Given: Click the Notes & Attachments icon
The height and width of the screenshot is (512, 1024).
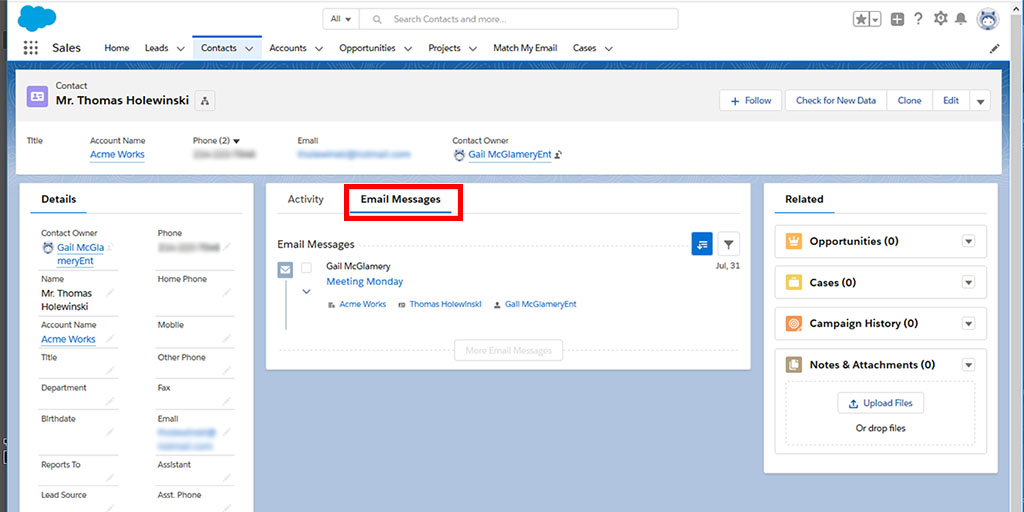Looking at the screenshot, I should tap(793, 365).
